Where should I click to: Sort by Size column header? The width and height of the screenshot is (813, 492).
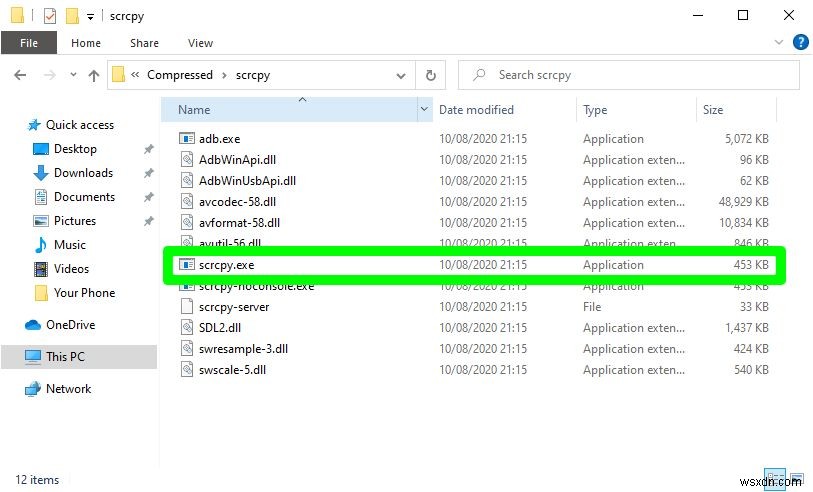pos(736,110)
